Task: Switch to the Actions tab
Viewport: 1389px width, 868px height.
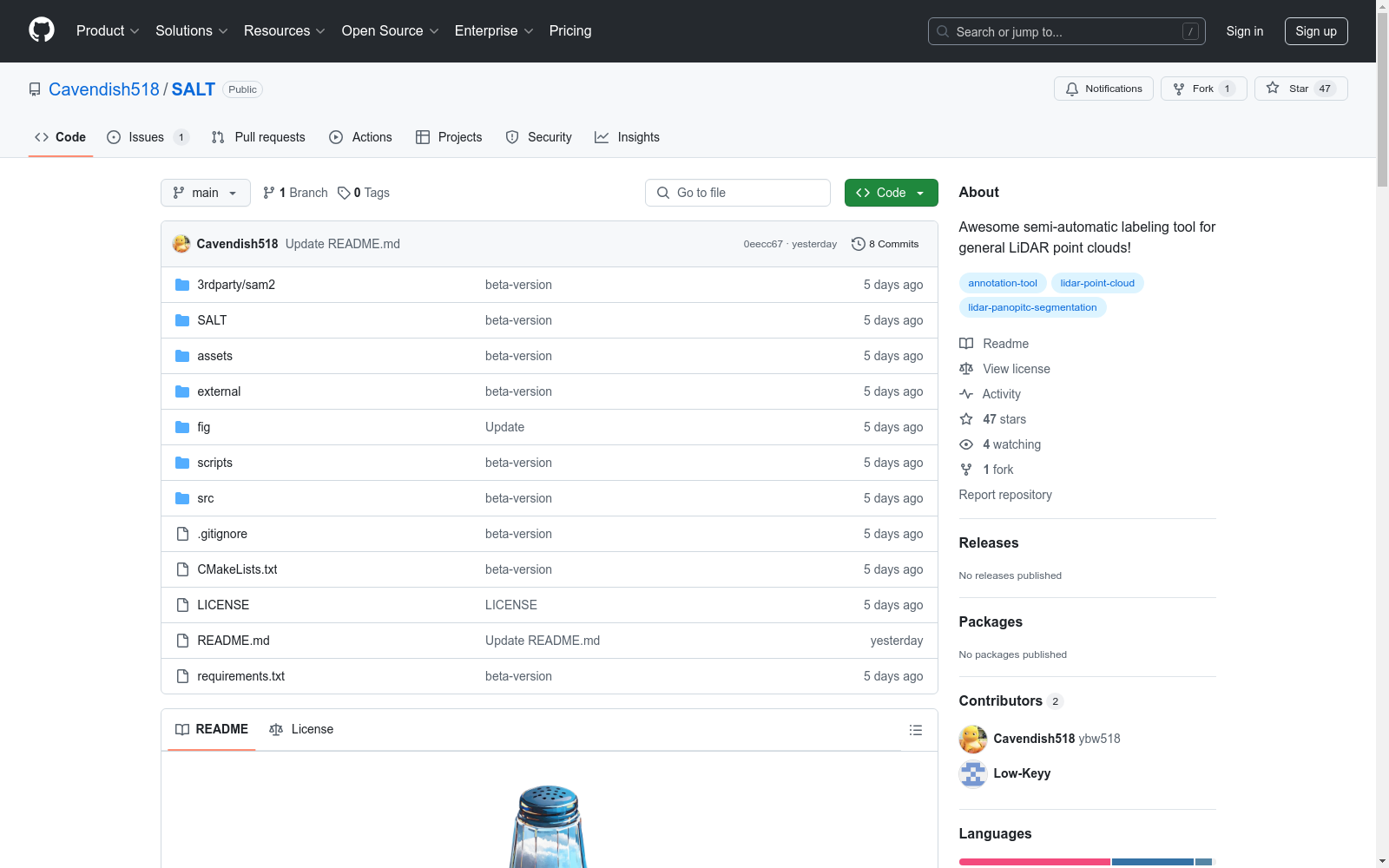Action: click(x=361, y=137)
